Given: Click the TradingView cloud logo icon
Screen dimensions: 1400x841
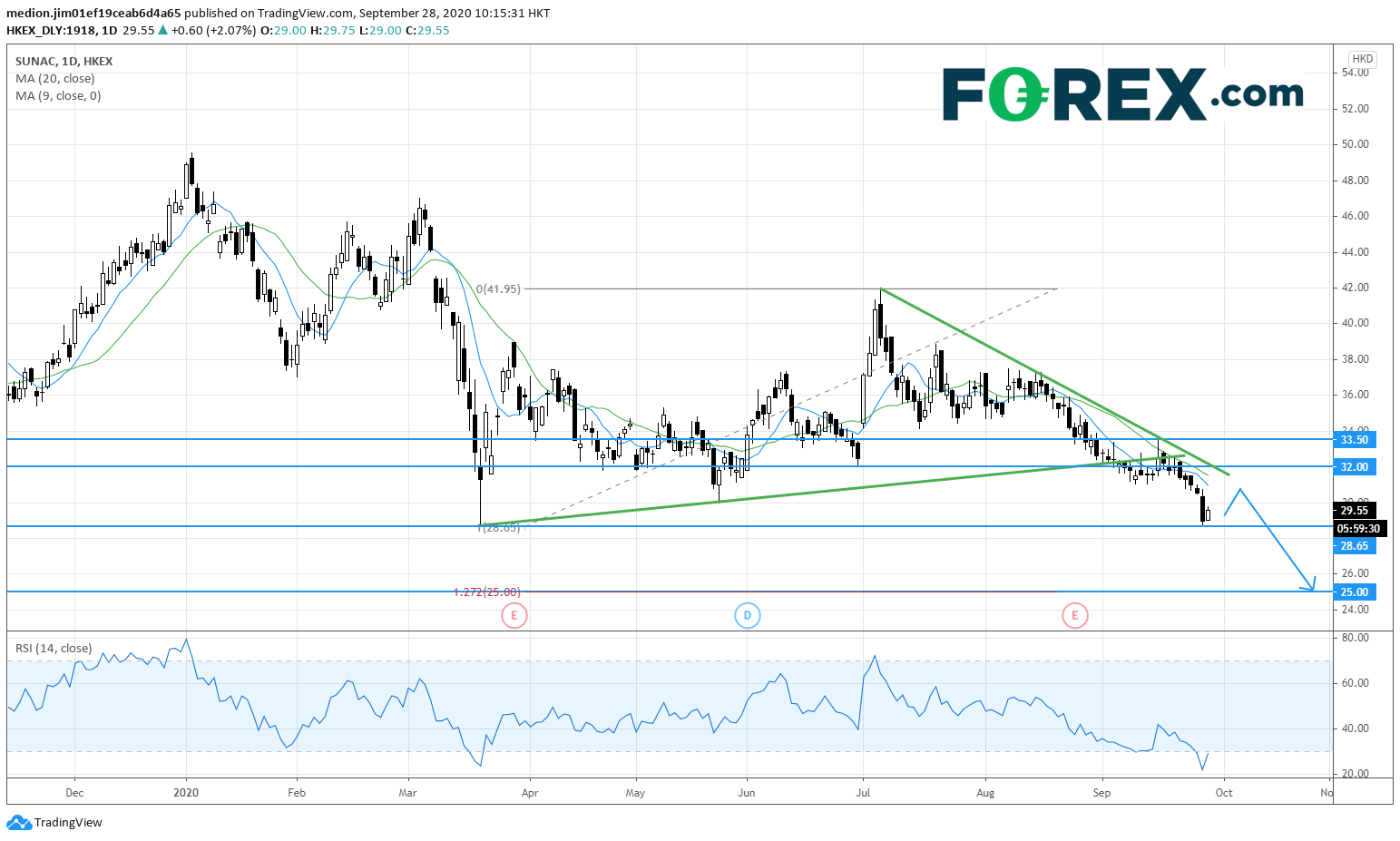Looking at the screenshot, I should [x=18, y=823].
